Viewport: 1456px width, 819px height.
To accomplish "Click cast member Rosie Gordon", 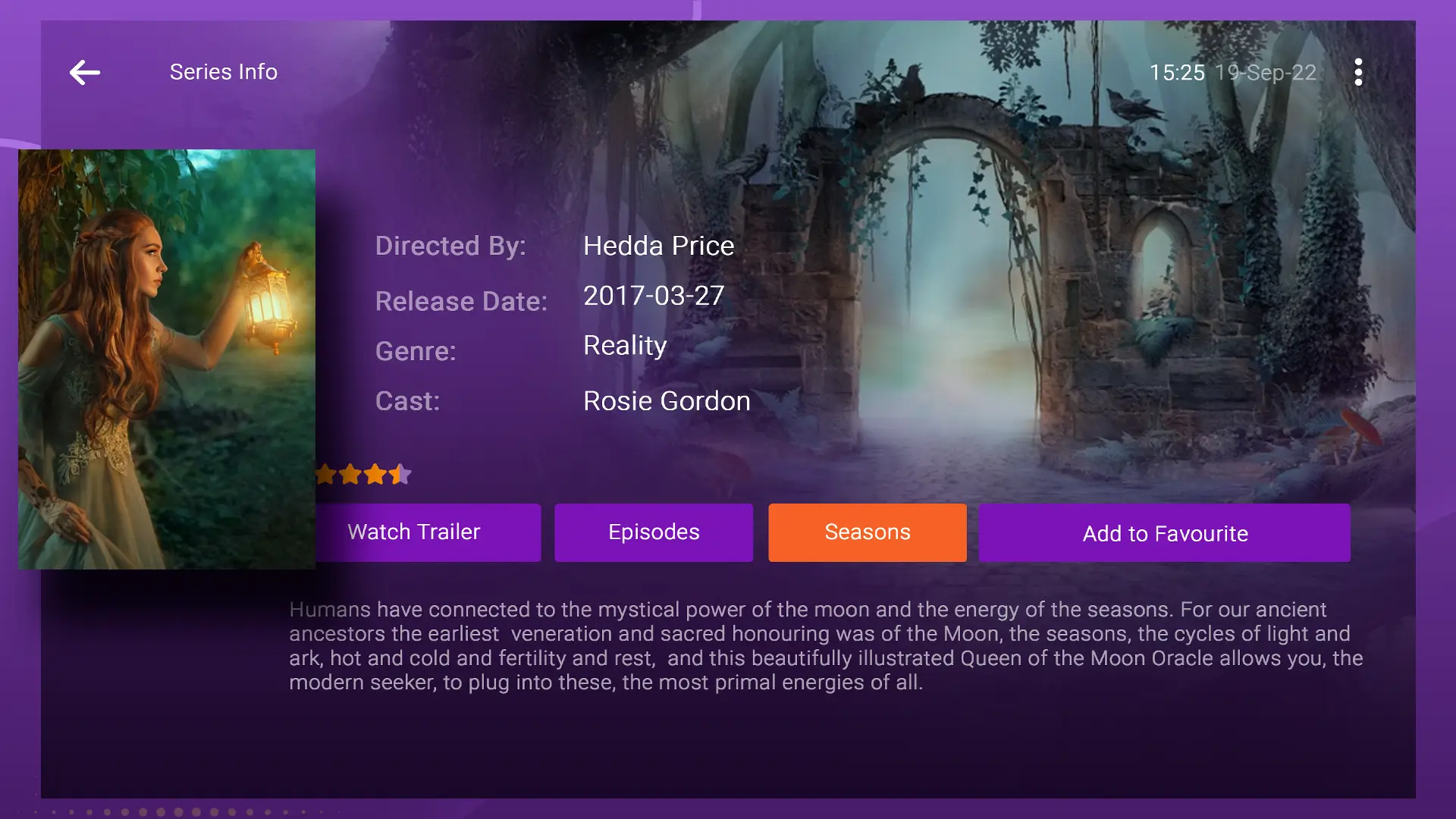I will pos(665,400).
